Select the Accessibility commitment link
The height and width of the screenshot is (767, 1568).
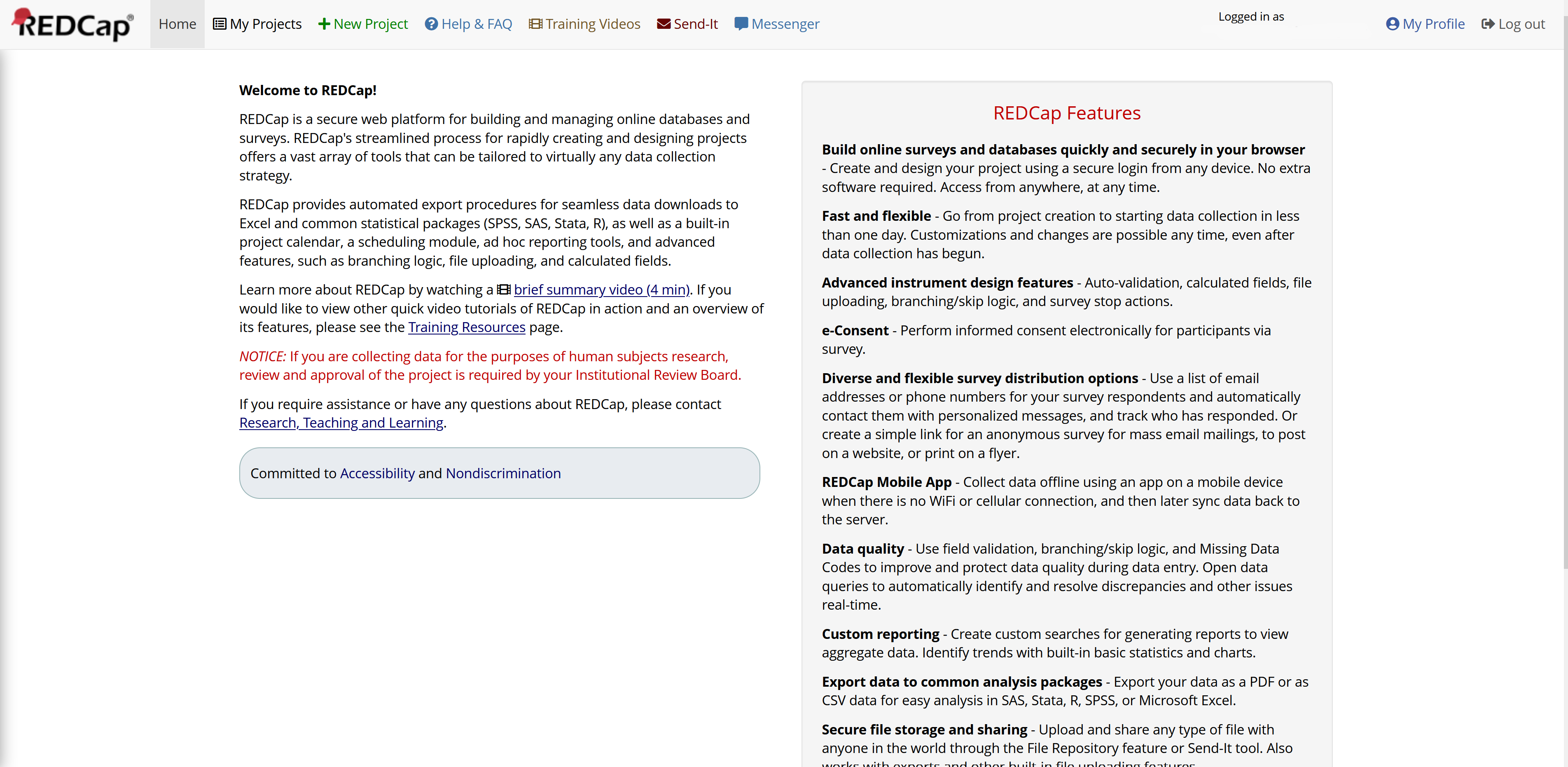coord(378,473)
